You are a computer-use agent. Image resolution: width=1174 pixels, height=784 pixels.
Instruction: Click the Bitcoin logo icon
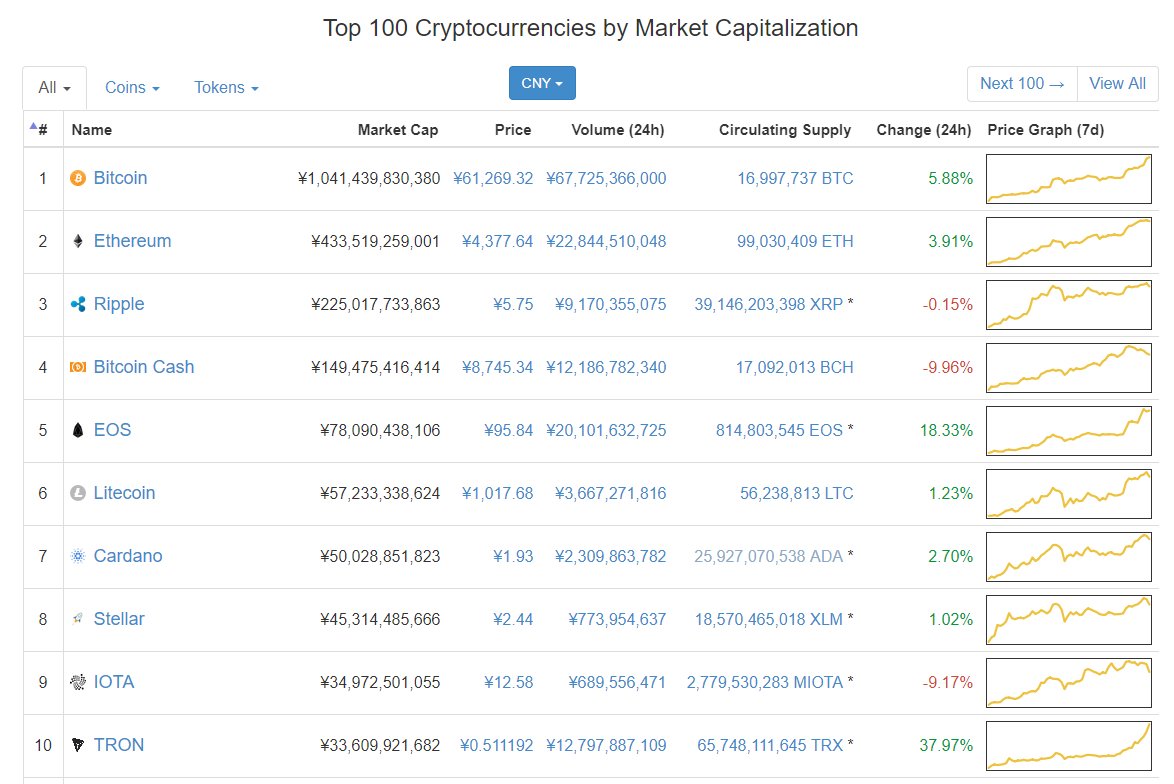[77, 178]
